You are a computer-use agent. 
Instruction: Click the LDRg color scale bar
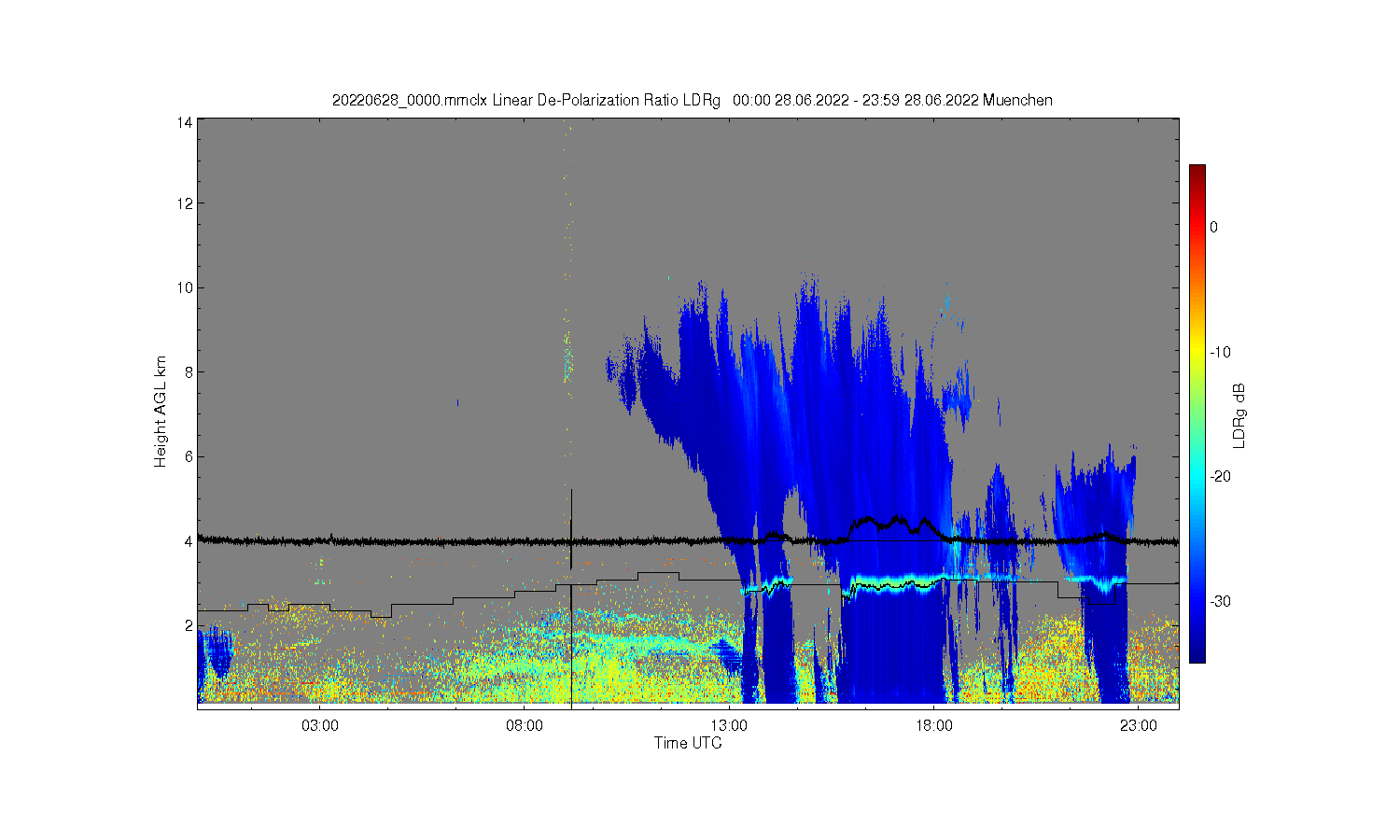coord(1197,413)
